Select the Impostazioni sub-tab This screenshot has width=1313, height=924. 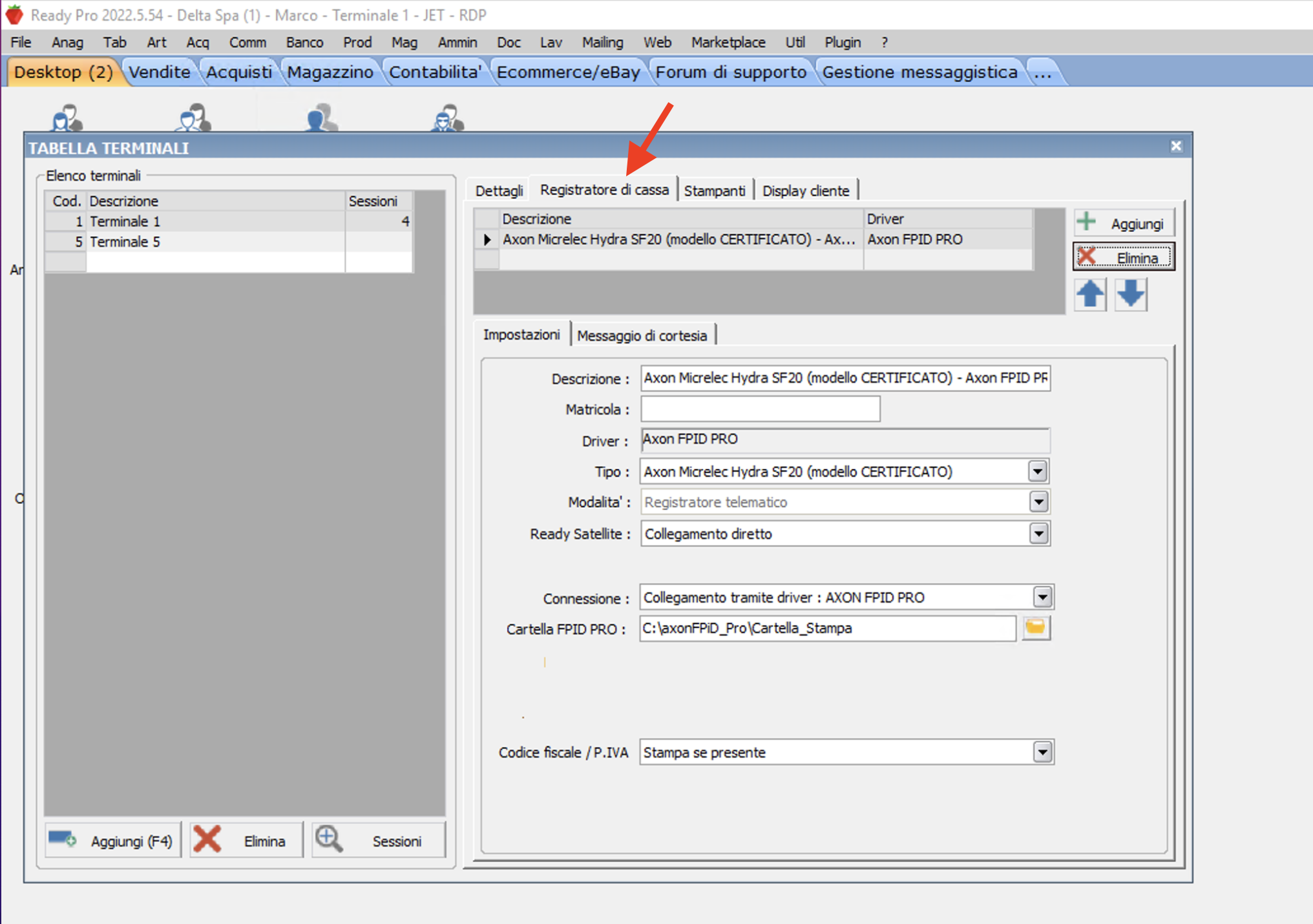coord(521,334)
